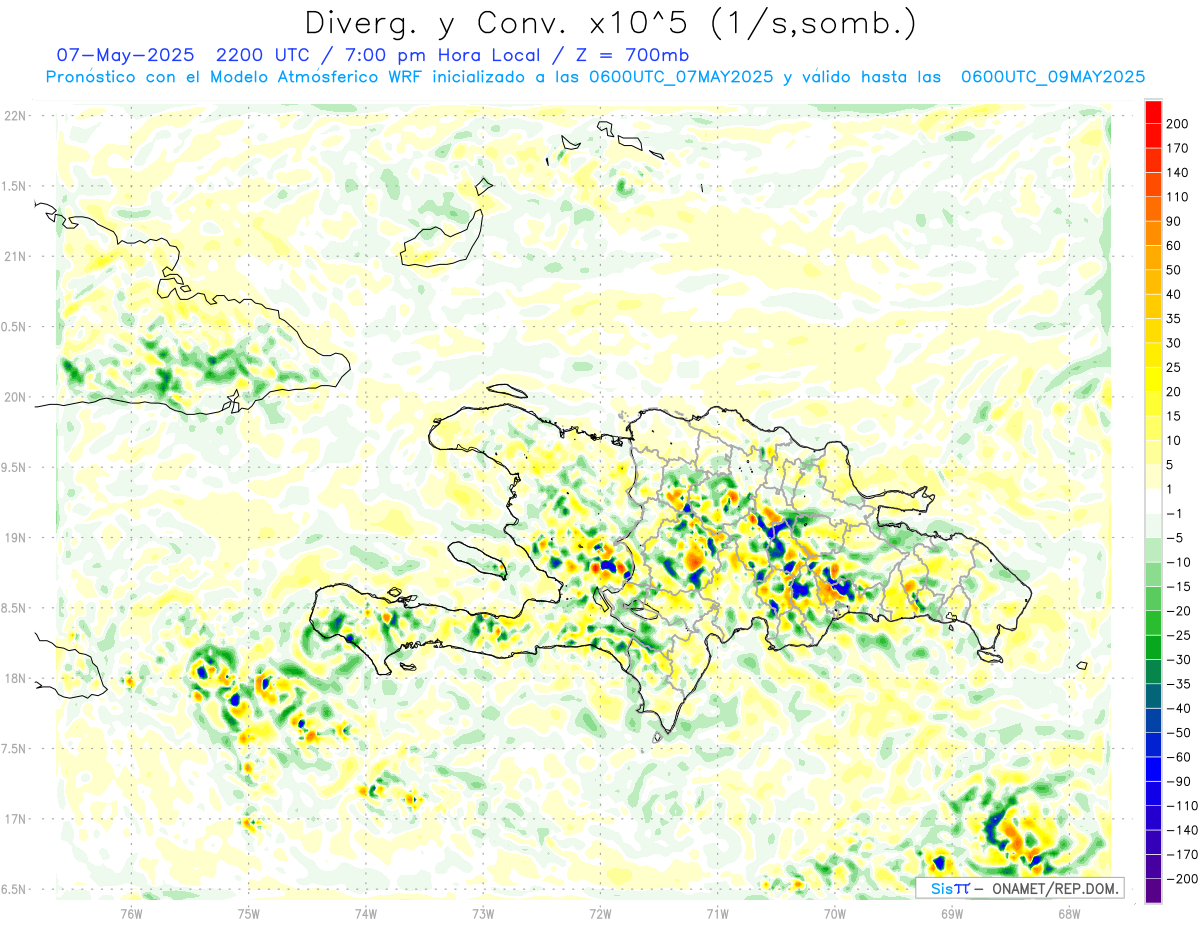Click the "75W" longitude label
Viewport: 1200px width, 927px height.
pos(249,913)
